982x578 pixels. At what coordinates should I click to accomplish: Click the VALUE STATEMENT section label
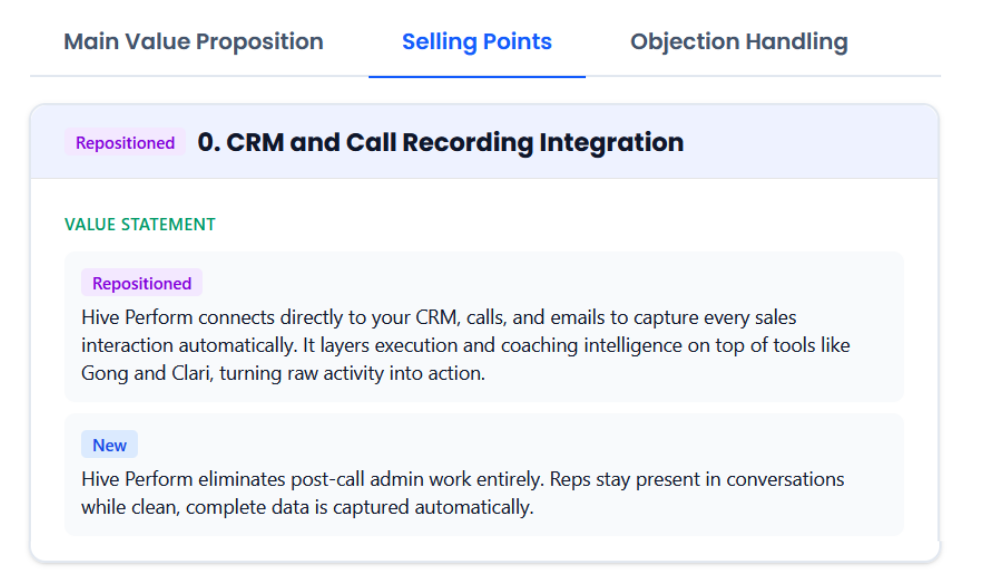[139, 224]
